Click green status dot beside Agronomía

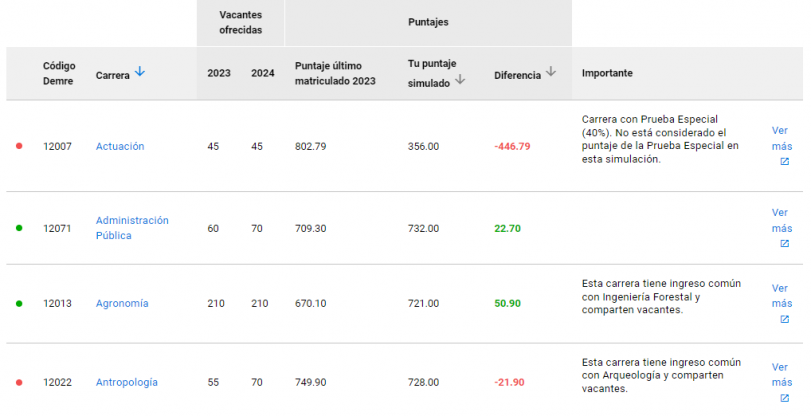coord(19,303)
